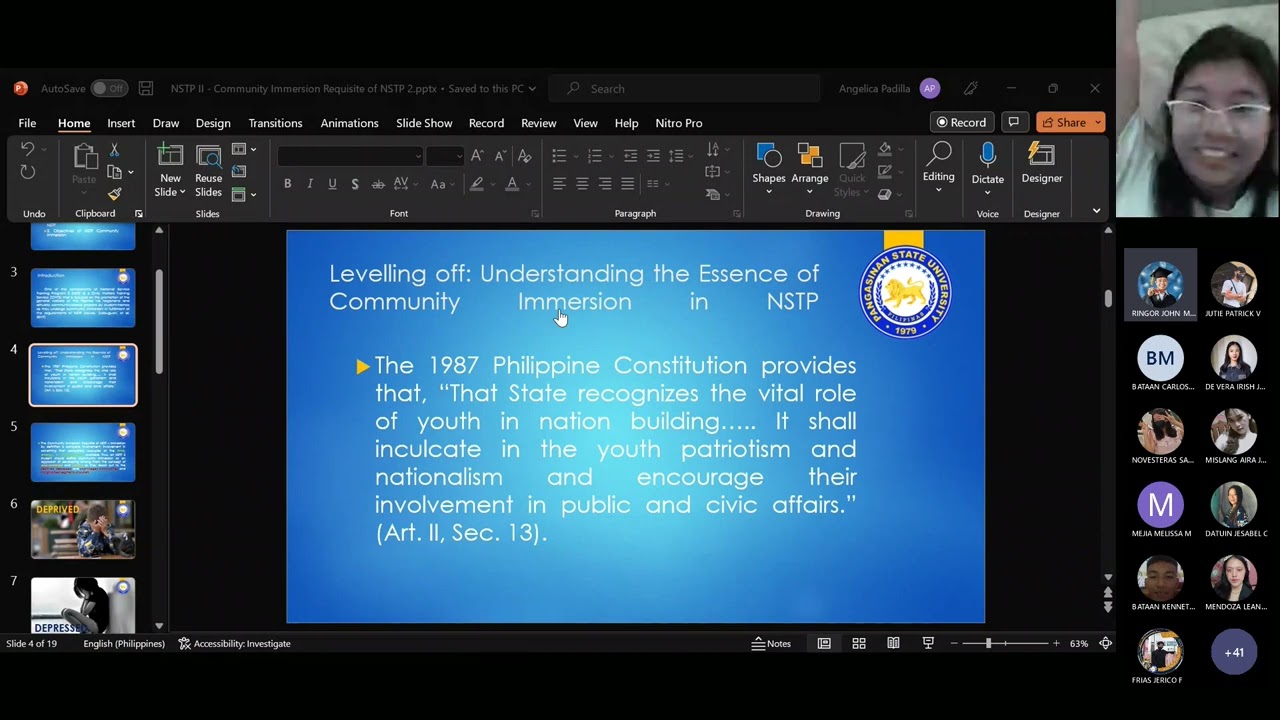Click the Record button
The width and height of the screenshot is (1280, 720).
962,122
